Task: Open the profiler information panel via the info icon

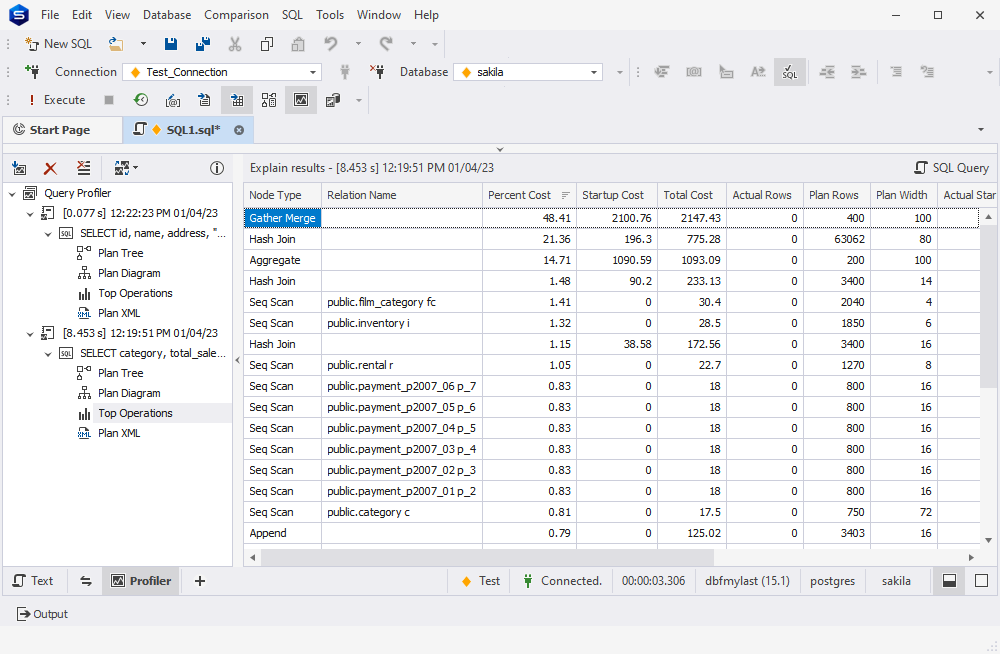Action: (217, 168)
